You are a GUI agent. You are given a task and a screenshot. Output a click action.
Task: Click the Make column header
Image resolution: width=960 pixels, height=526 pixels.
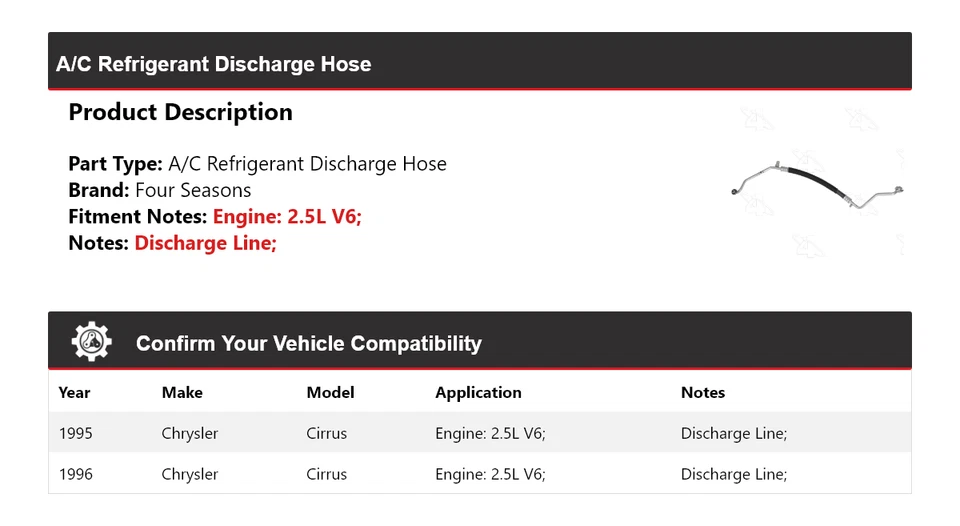(182, 393)
